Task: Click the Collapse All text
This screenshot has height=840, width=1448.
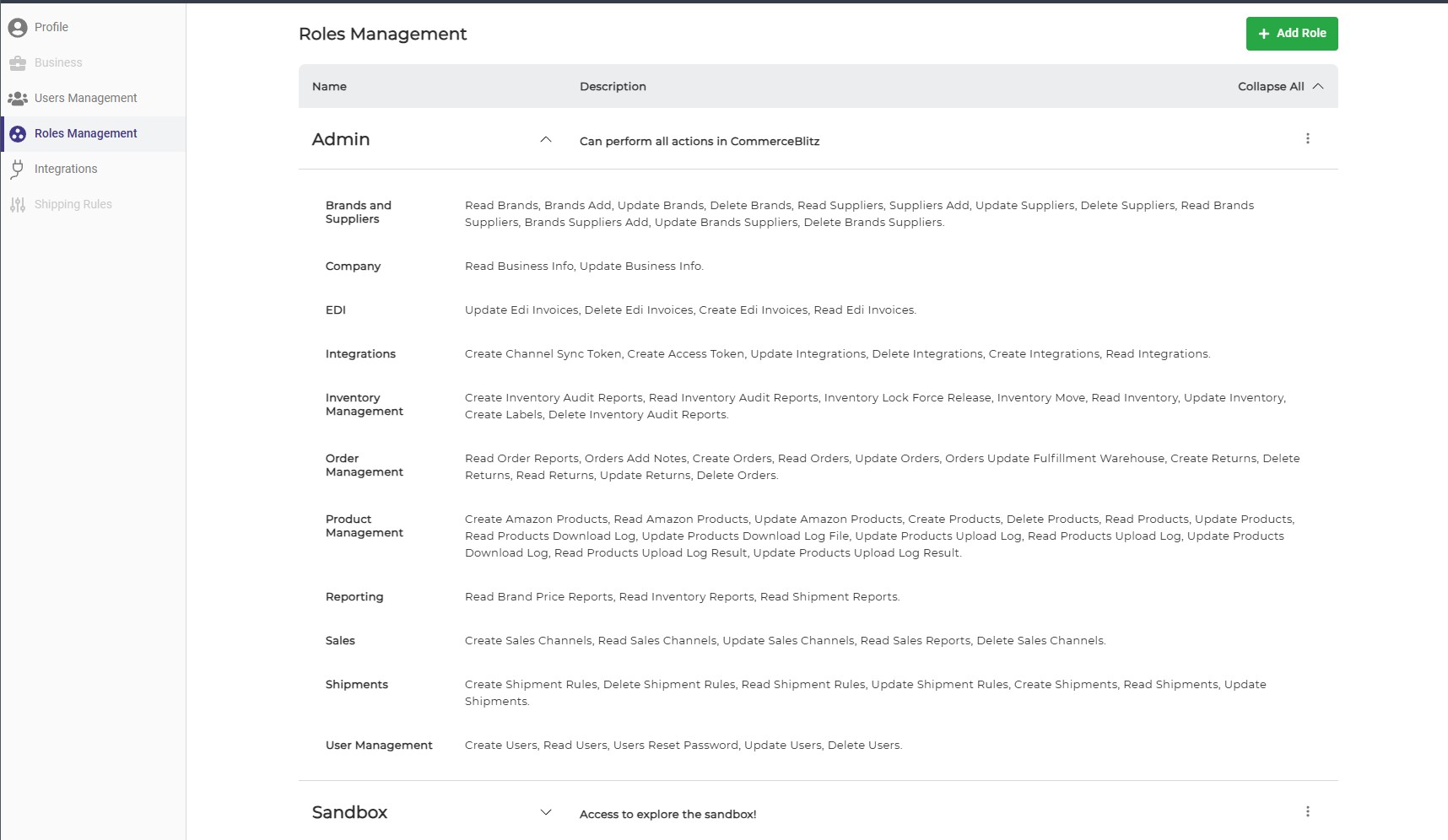Action: [x=1271, y=87]
